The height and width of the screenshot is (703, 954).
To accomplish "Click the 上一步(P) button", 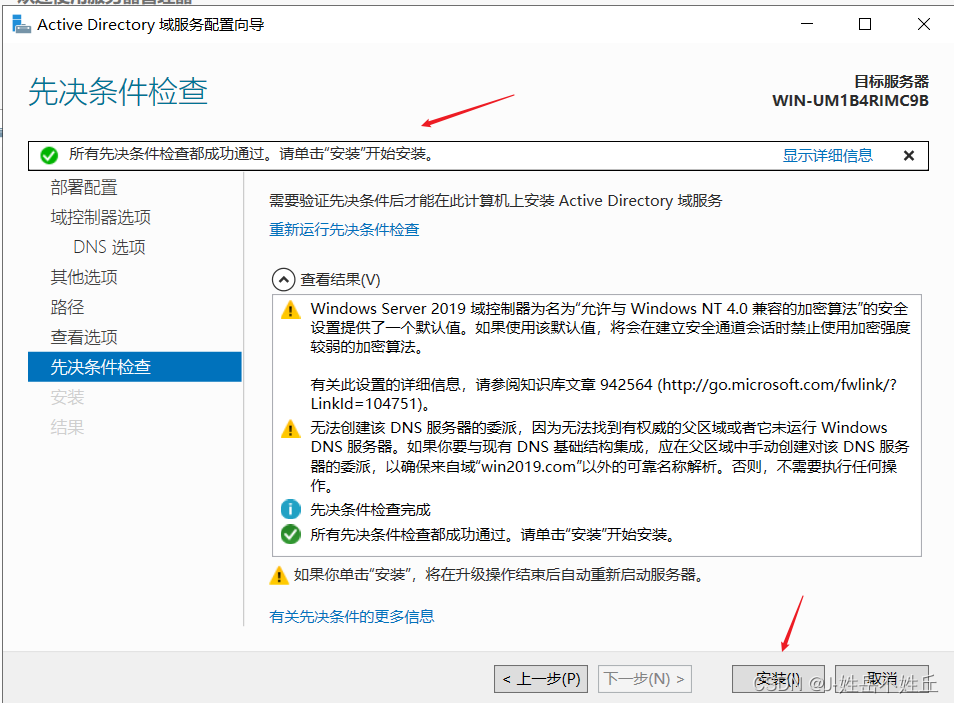I will pos(541,679).
